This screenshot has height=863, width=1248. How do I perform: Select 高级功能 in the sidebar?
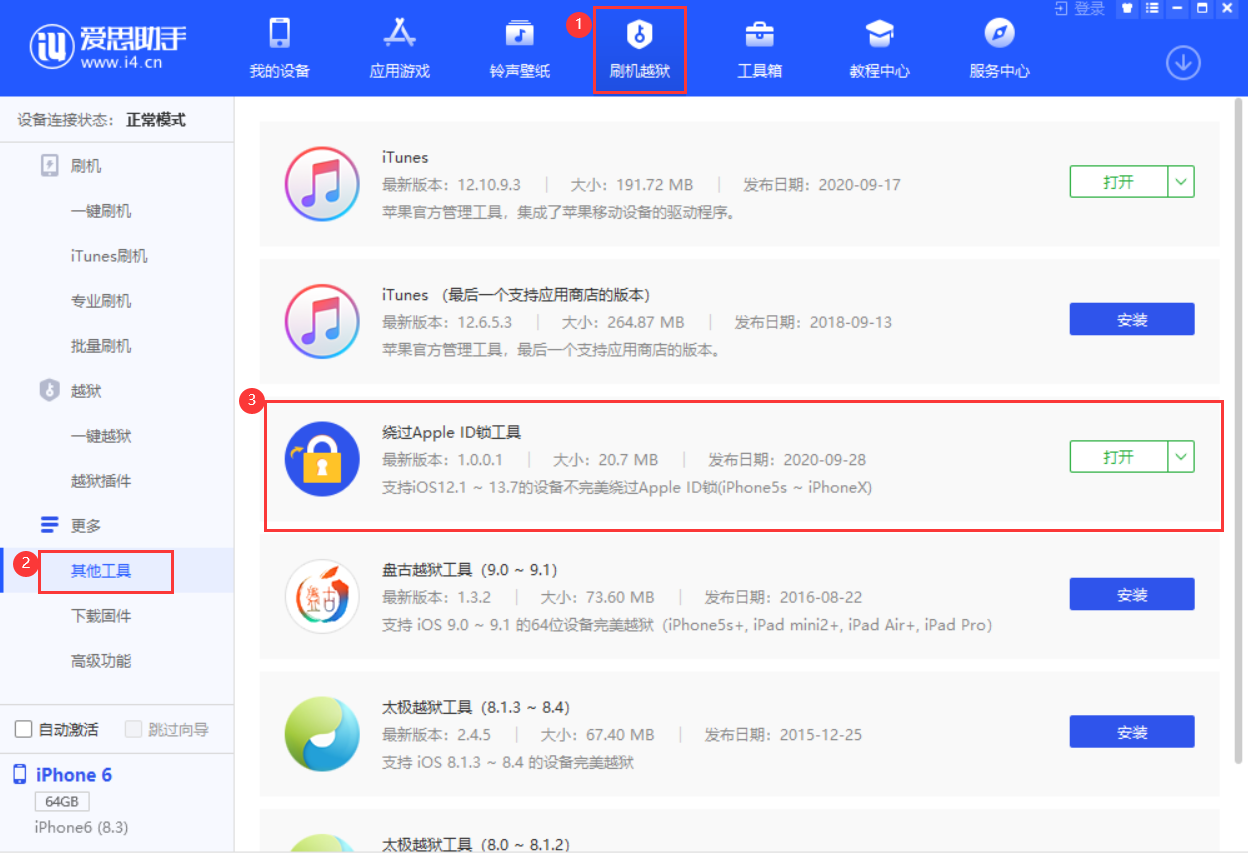(x=100, y=661)
